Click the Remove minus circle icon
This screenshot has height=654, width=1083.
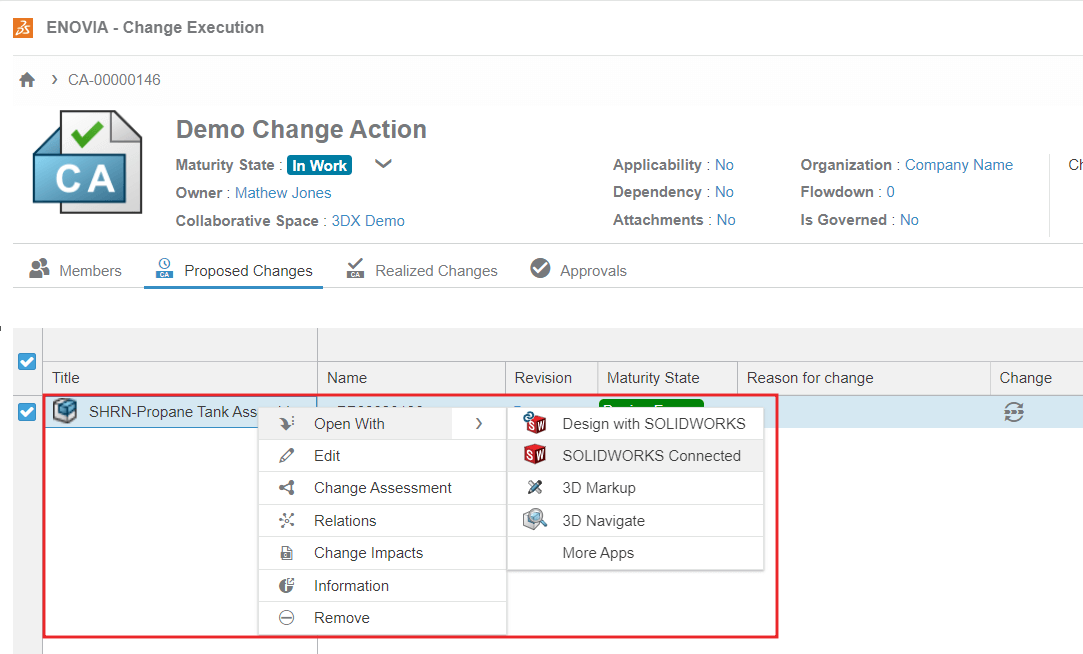pos(287,617)
